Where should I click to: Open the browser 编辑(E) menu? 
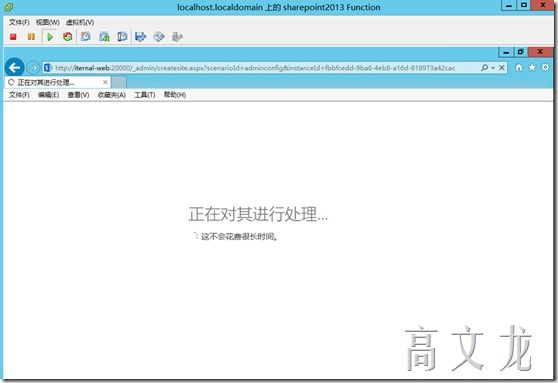click(x=48, y=95)
